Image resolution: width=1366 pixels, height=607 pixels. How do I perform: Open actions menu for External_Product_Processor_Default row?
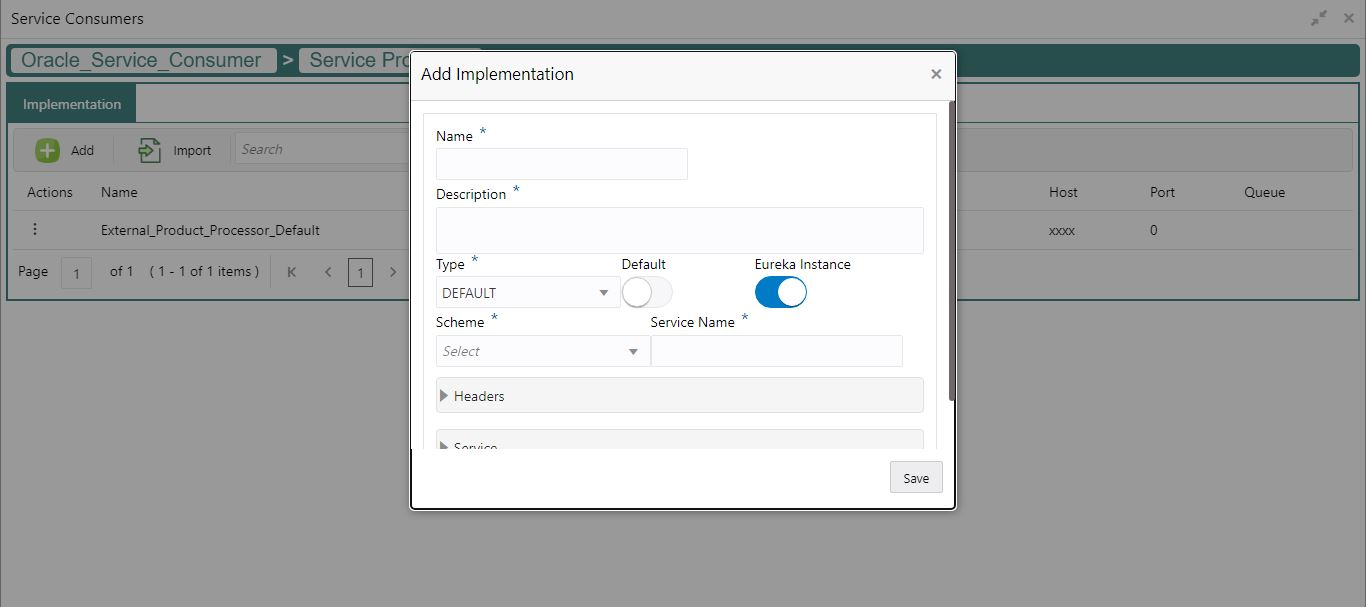pos(35,229)
